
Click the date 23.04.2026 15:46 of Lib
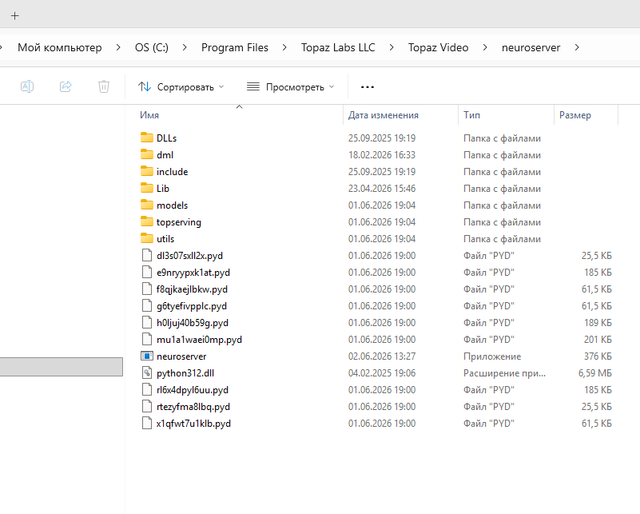pos(382,189)
